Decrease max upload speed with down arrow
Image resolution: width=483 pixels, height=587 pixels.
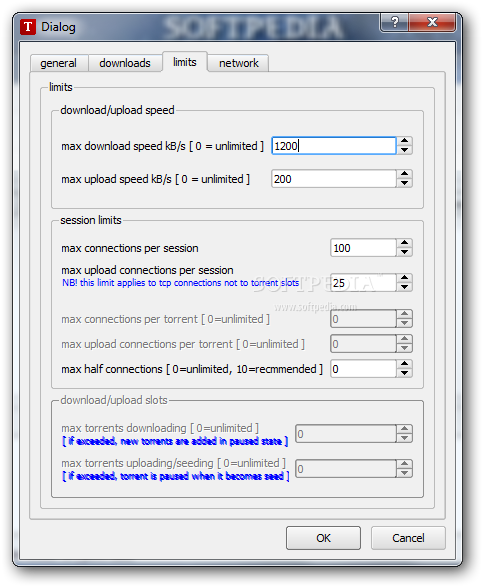404,183
